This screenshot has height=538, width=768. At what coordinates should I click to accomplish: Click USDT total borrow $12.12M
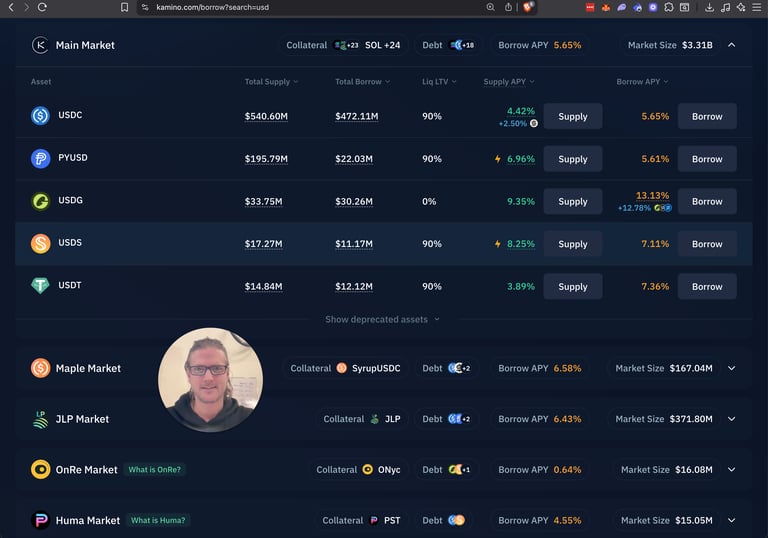(x=354, y=287)
